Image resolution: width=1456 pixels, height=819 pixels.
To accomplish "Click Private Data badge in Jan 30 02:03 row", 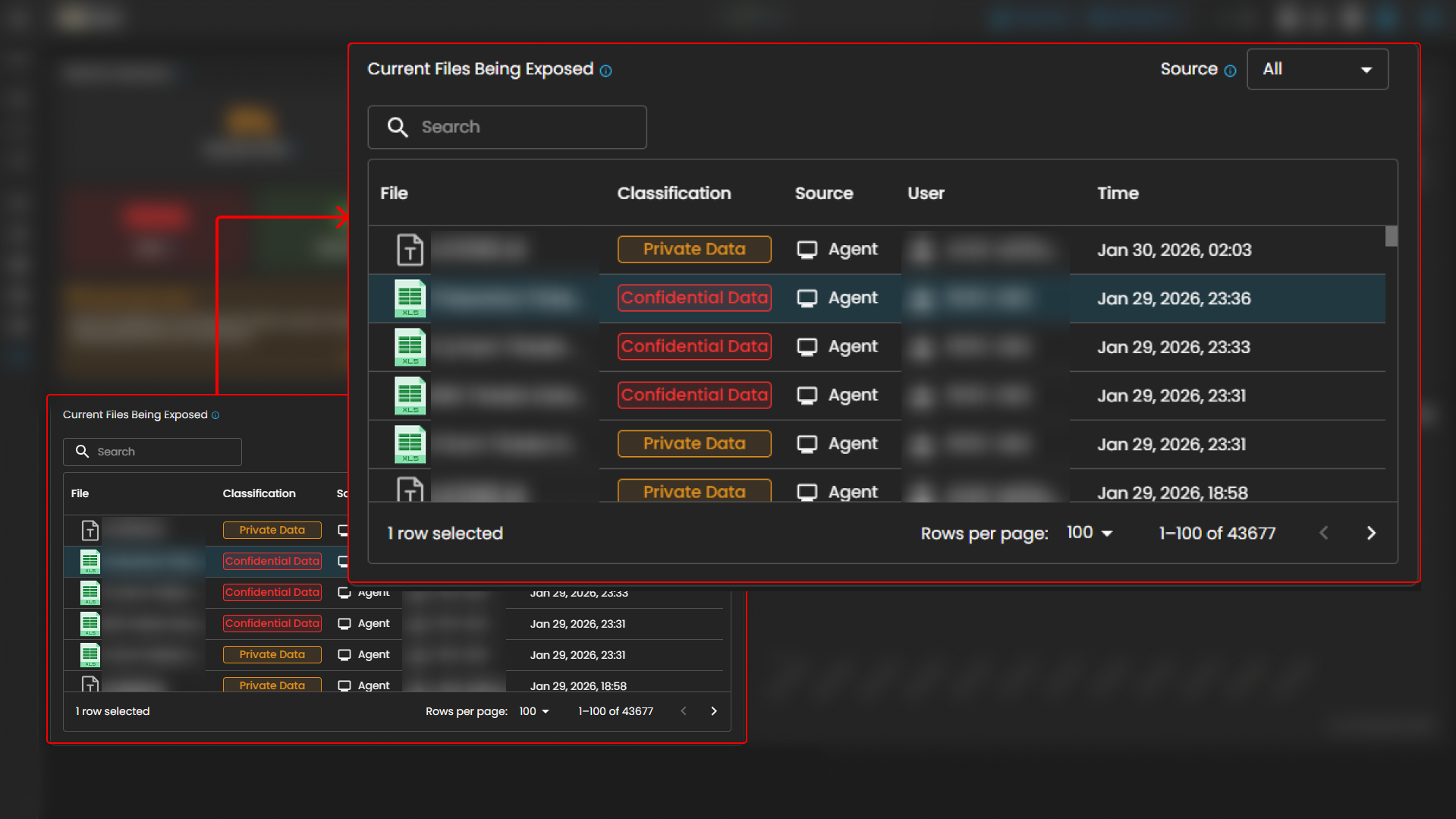I will tap(694, 249).
